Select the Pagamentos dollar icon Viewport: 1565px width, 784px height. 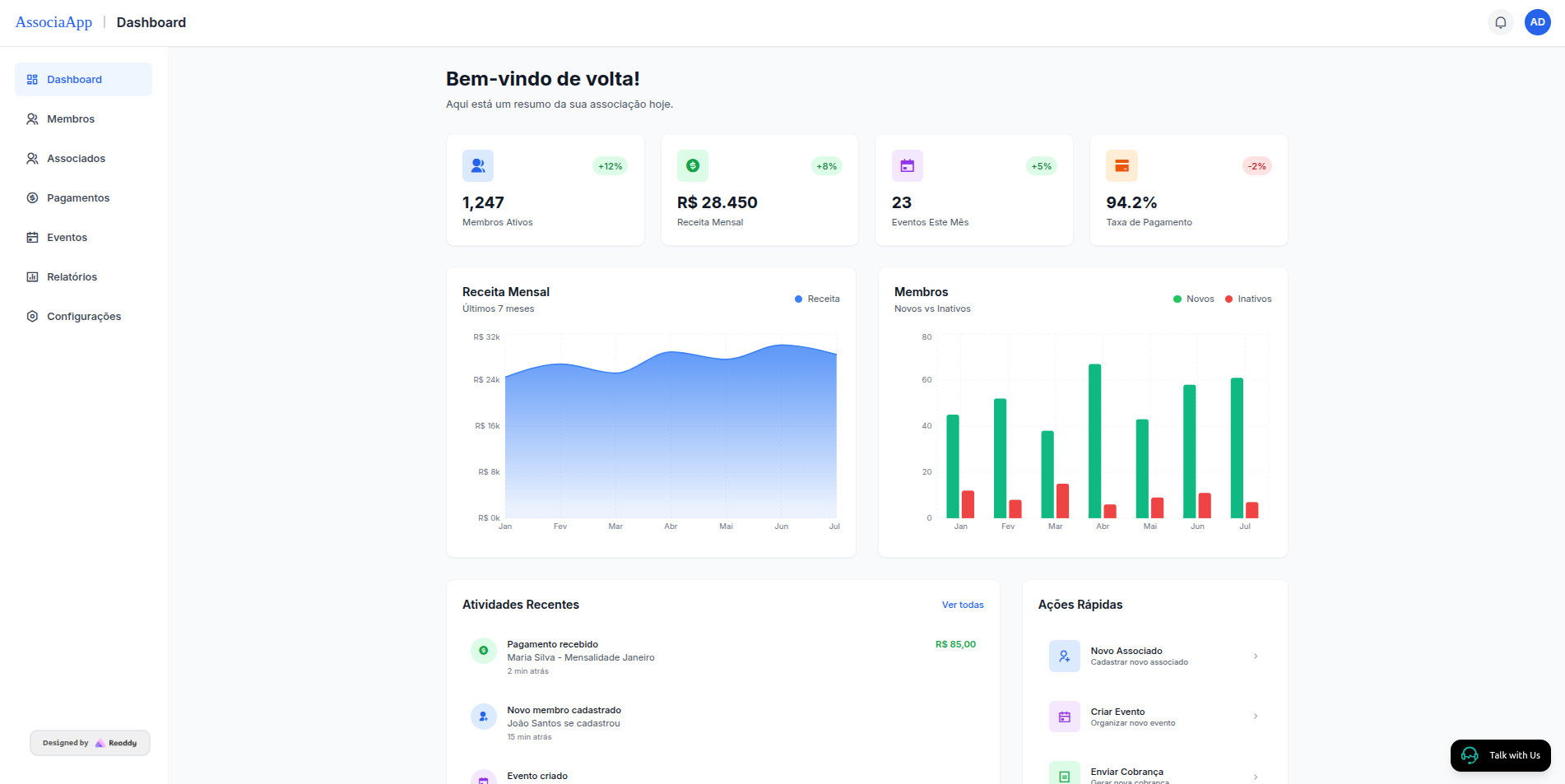31,197
